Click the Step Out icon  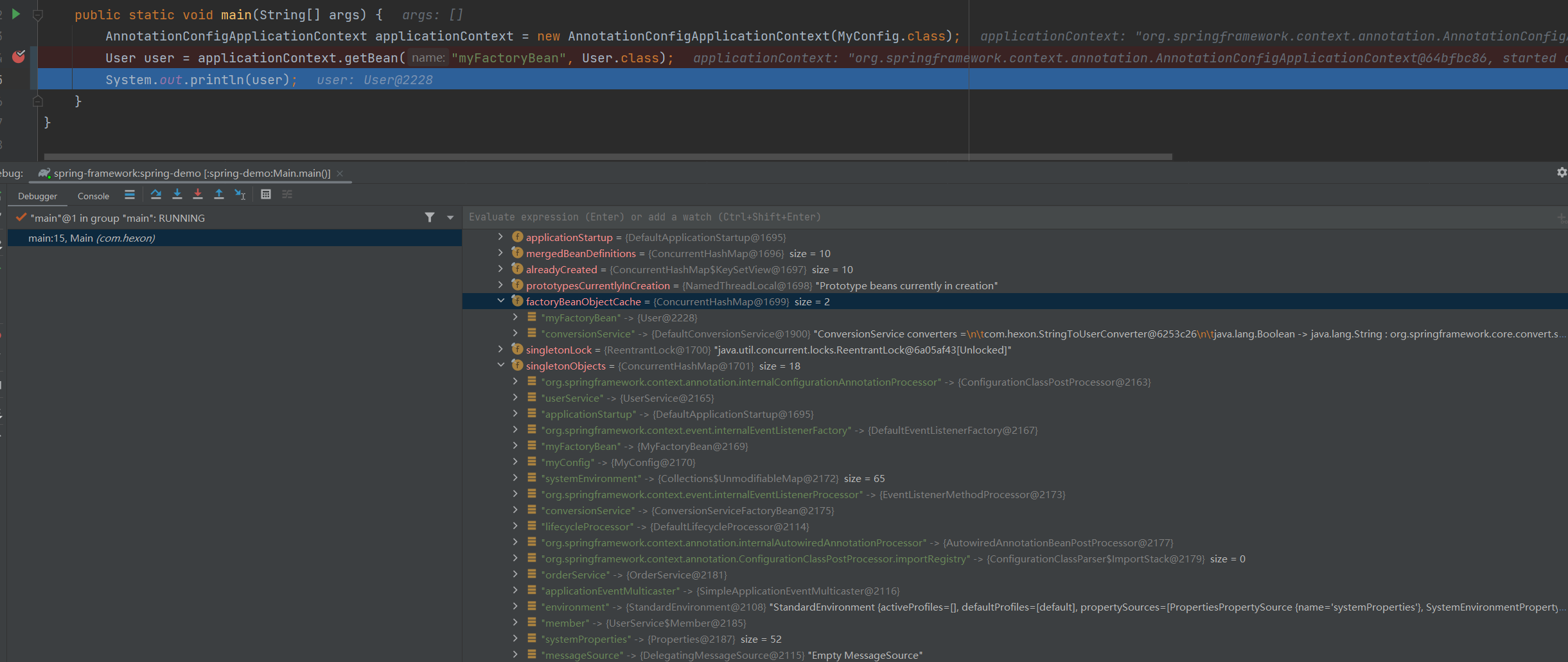(219, 194)
